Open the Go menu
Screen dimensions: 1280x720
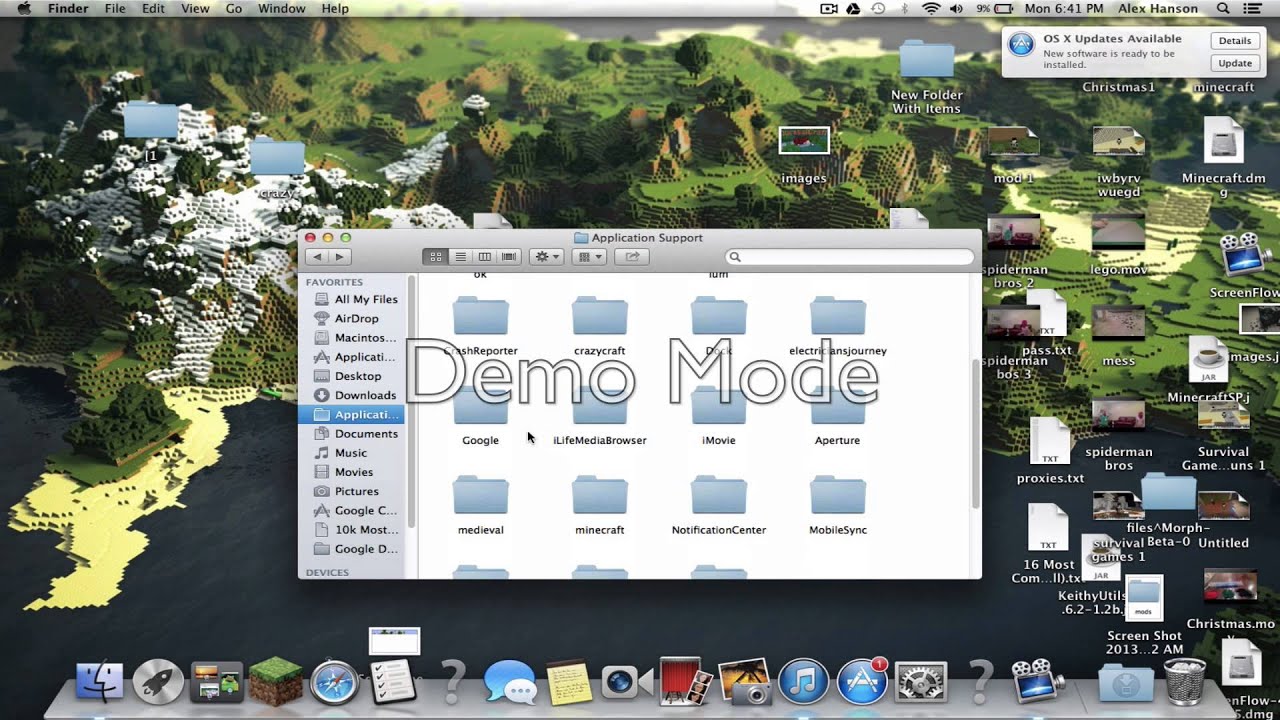click(x=234, y=9)
